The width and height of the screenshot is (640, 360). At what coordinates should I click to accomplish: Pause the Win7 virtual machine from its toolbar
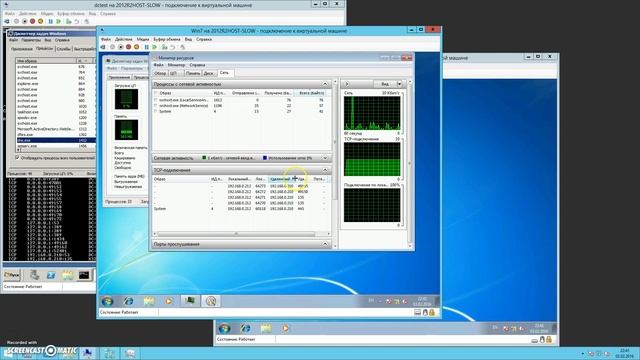[147, 47]
